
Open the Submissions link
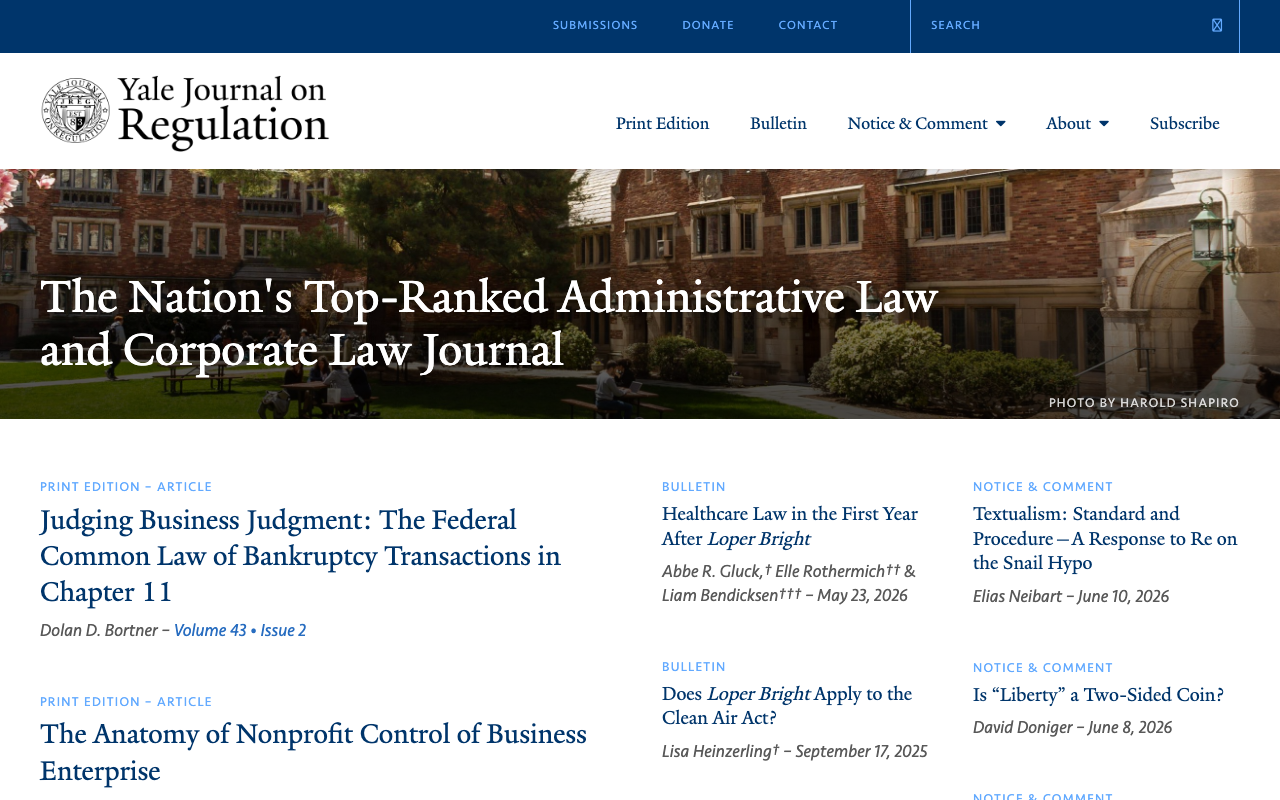[595, 25]
